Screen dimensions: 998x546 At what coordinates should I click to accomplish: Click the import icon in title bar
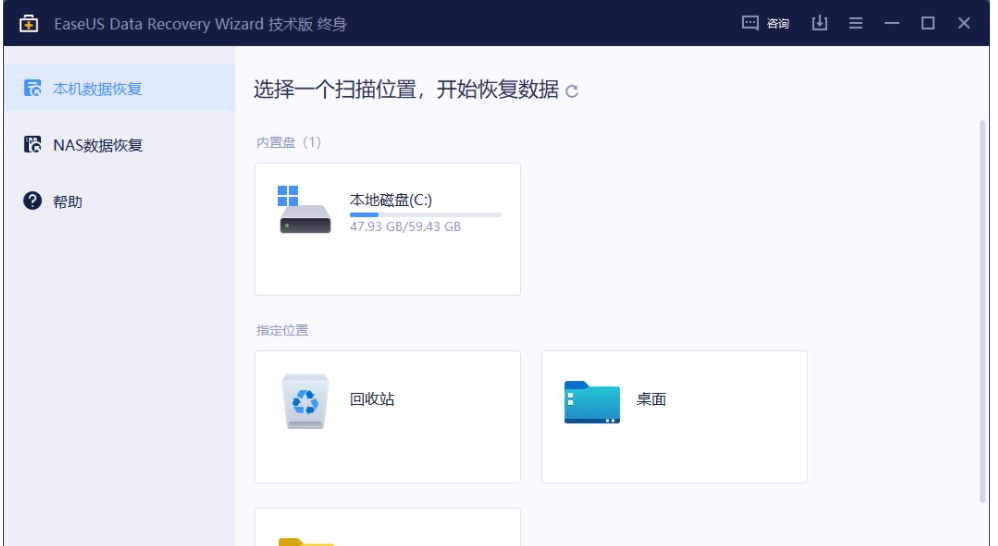(819, 23)
